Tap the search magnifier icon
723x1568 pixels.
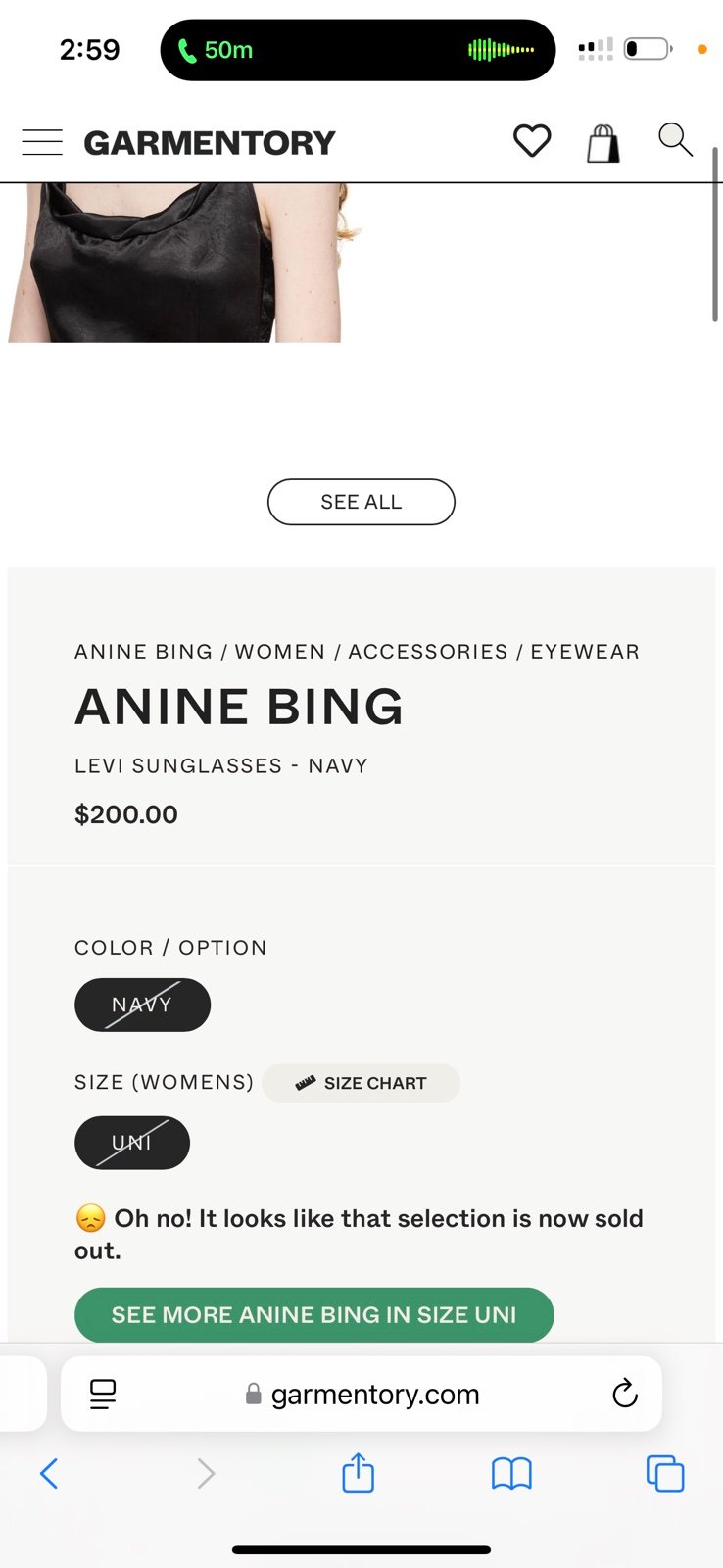(x=675, y=140)
